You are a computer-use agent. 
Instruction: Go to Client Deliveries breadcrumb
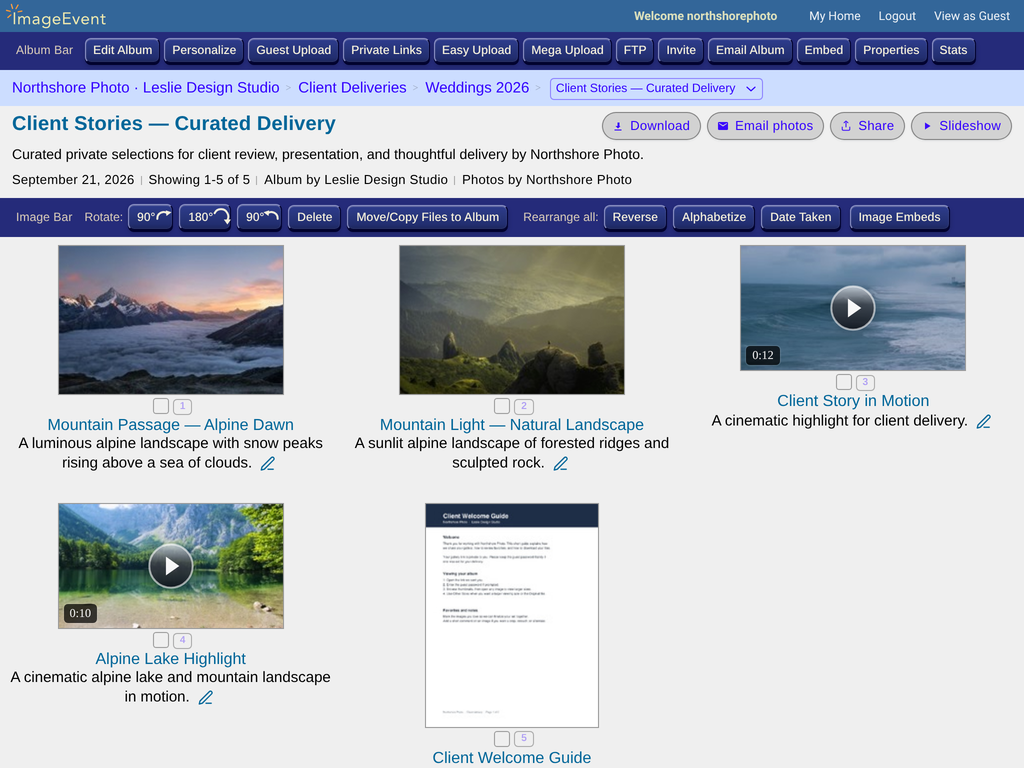pos(352,88)
